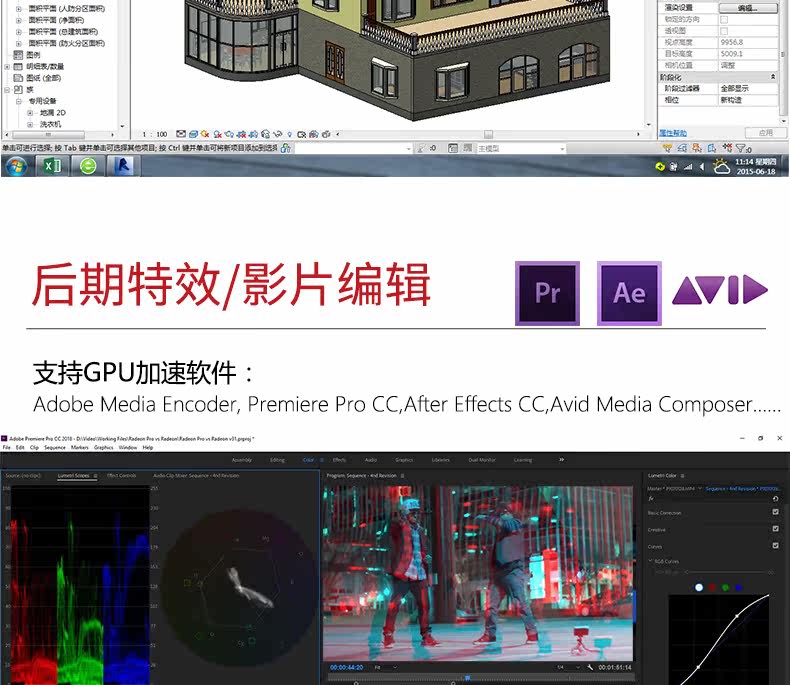Open Revit visual style icon

point(193,134)
